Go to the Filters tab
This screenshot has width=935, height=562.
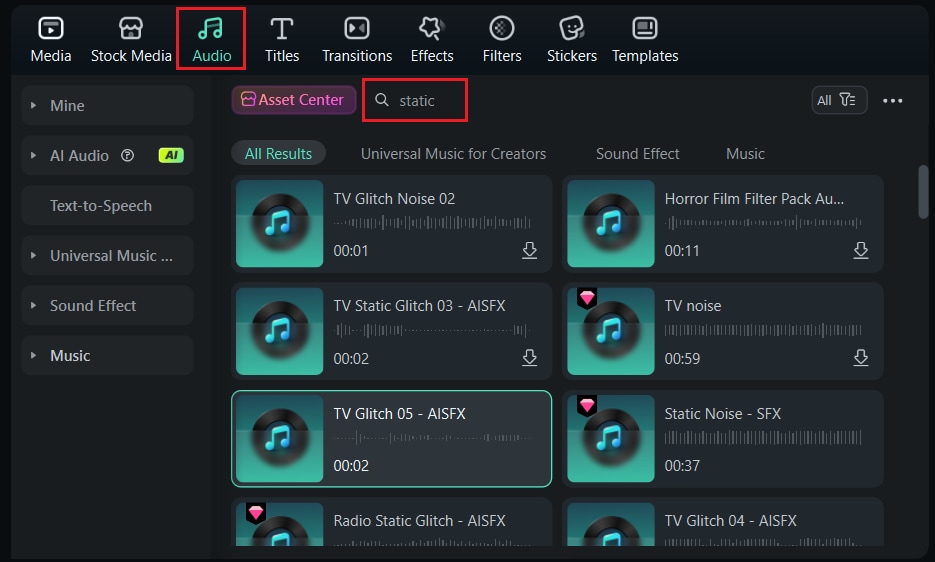click(x=501, y=39)
